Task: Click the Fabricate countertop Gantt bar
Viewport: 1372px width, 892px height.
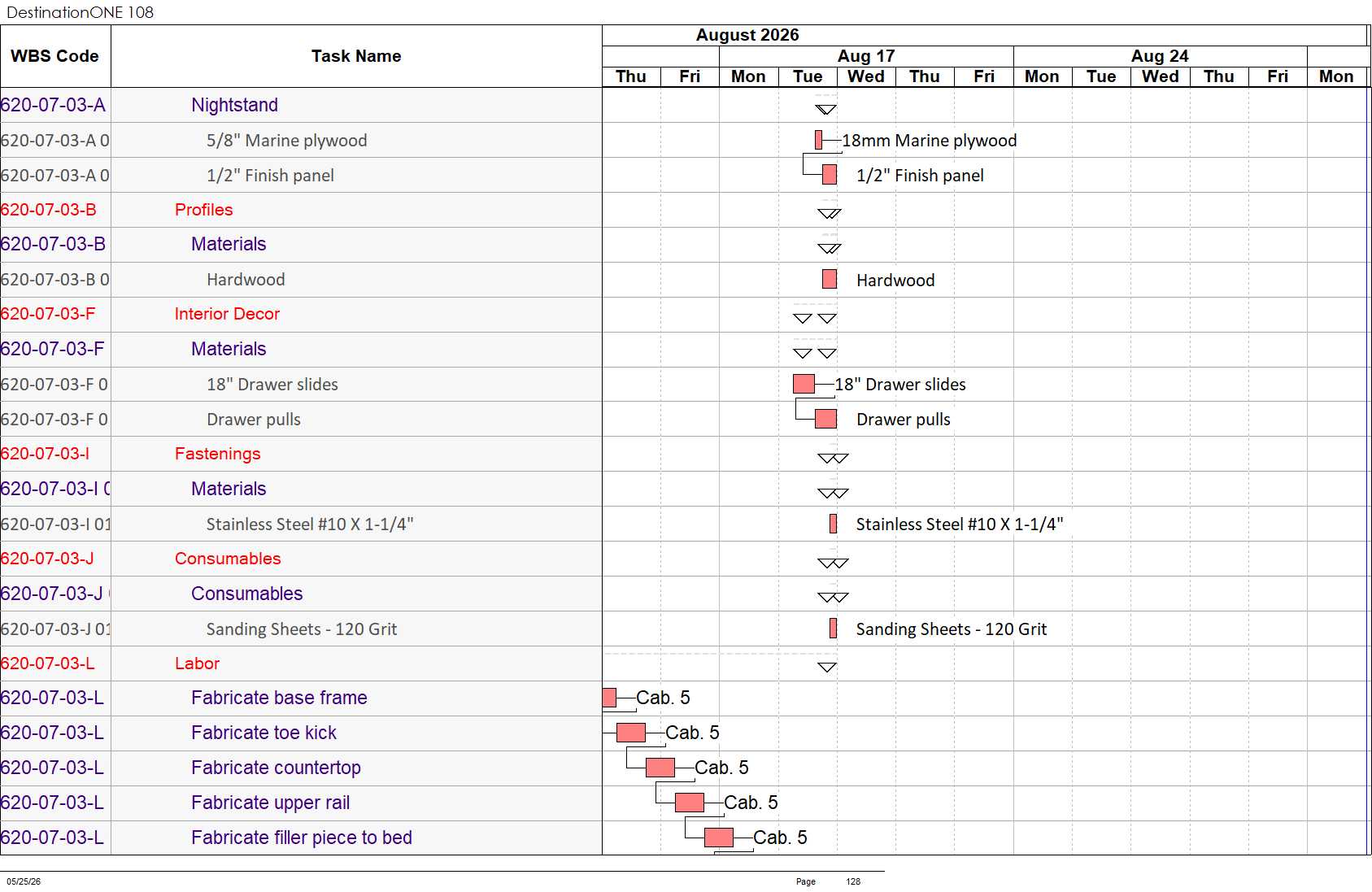Action: click(x=660, y=768)
